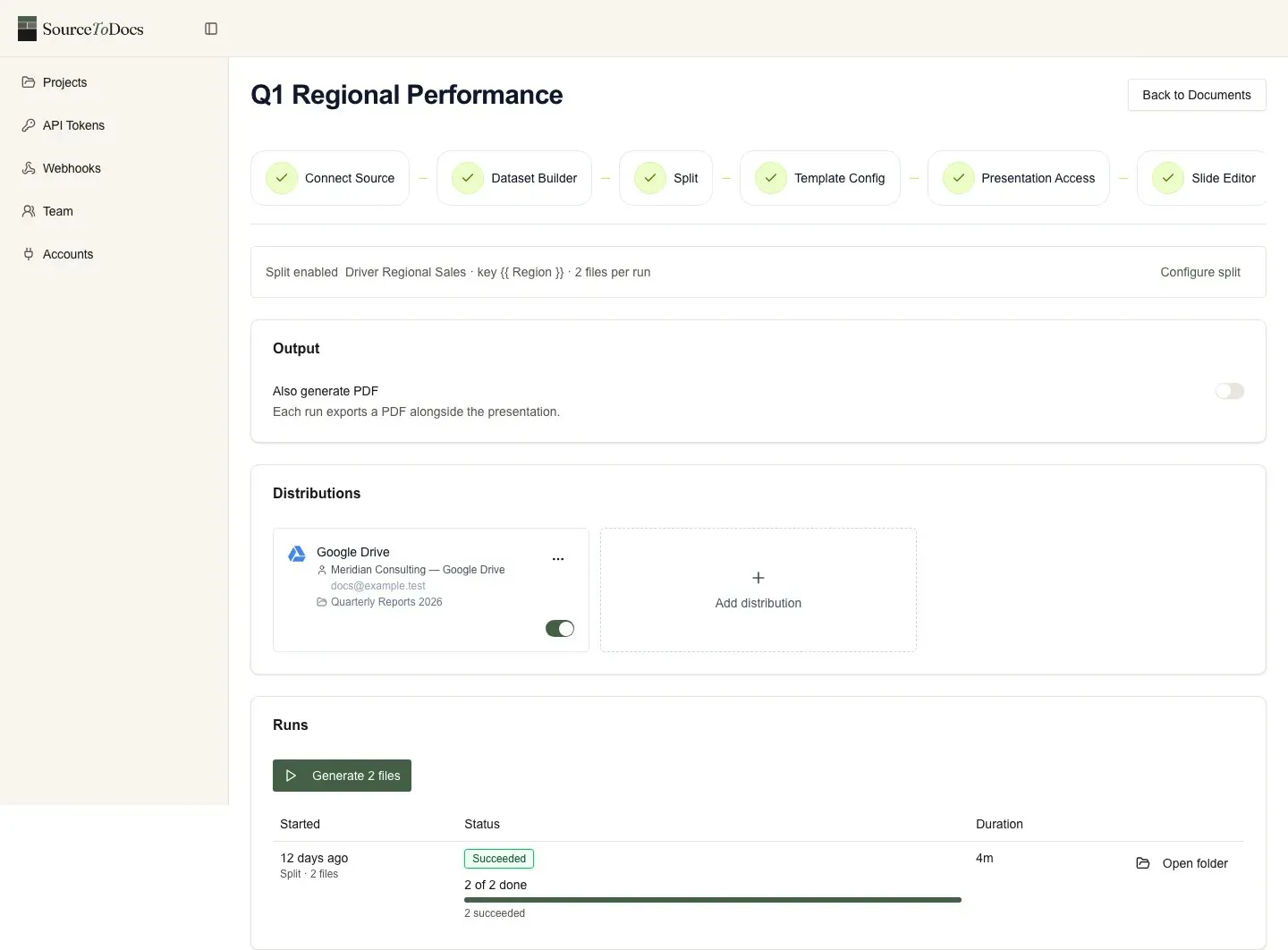Click the Quarterly Reports 2026 folder text
The height and width of the screenshot is (950, 1288).
pos(386,602)
